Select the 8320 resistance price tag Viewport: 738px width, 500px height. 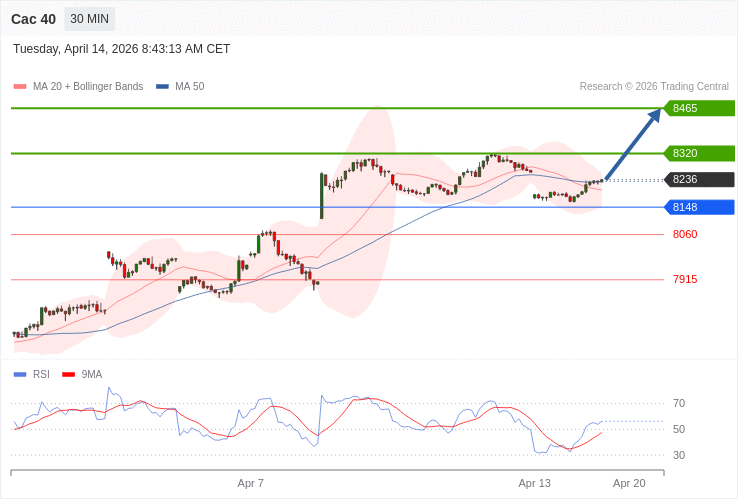699,153
